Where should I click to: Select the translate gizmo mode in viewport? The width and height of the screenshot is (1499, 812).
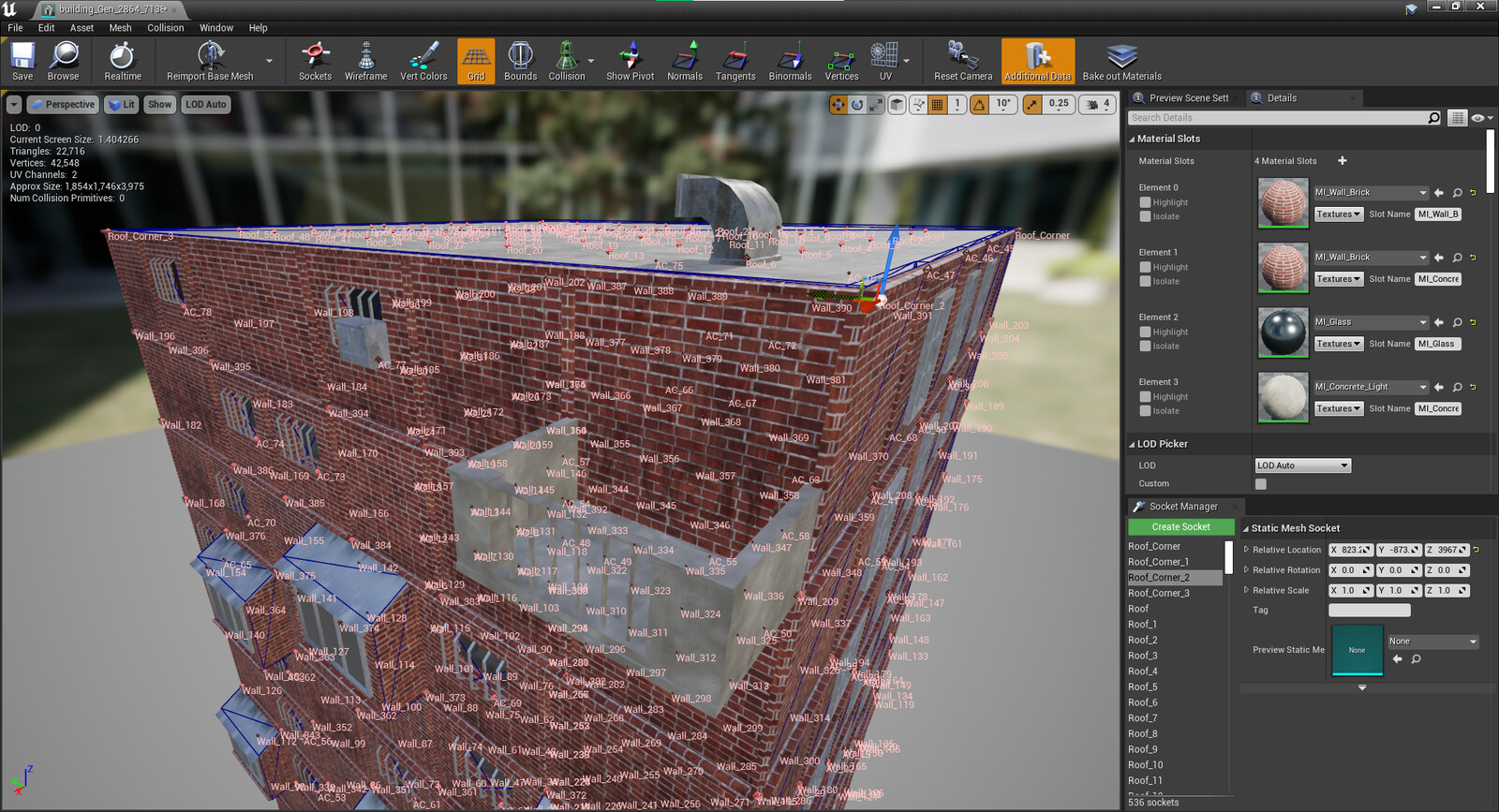pos(838,104)
